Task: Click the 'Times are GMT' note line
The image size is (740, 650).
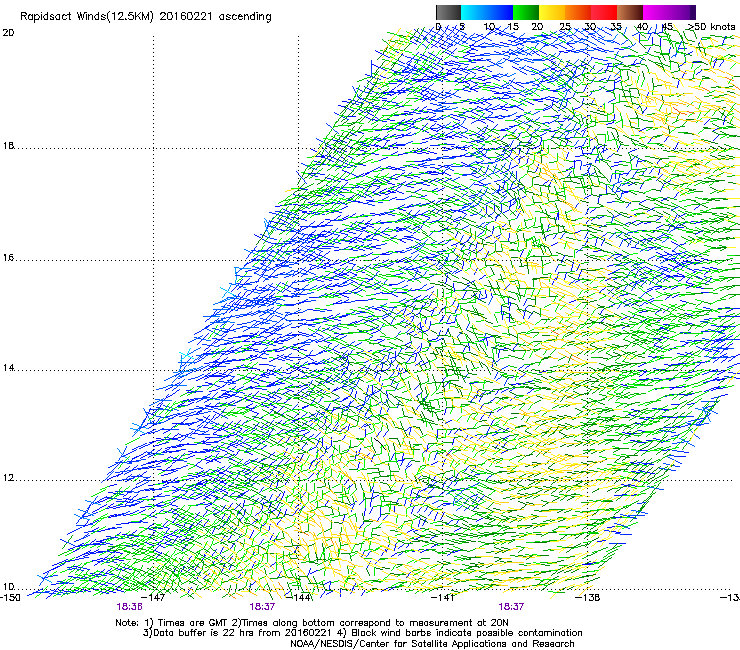Action: pyautogui.click(x=311, y=623)
